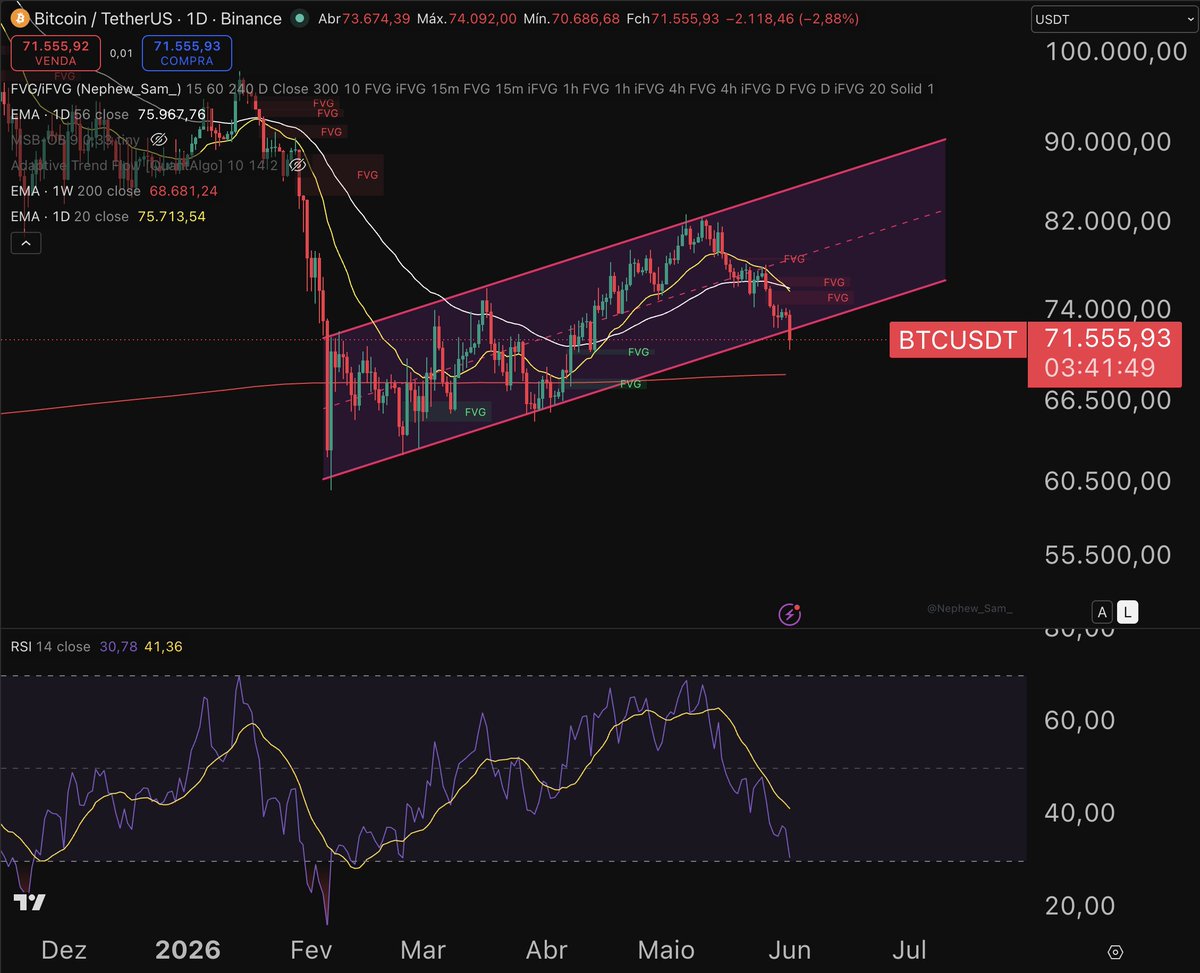Open the Bitcoin / TetherUS symbol title
Viewport: 1200px width, 973px height.
click(x=158, y=18)
